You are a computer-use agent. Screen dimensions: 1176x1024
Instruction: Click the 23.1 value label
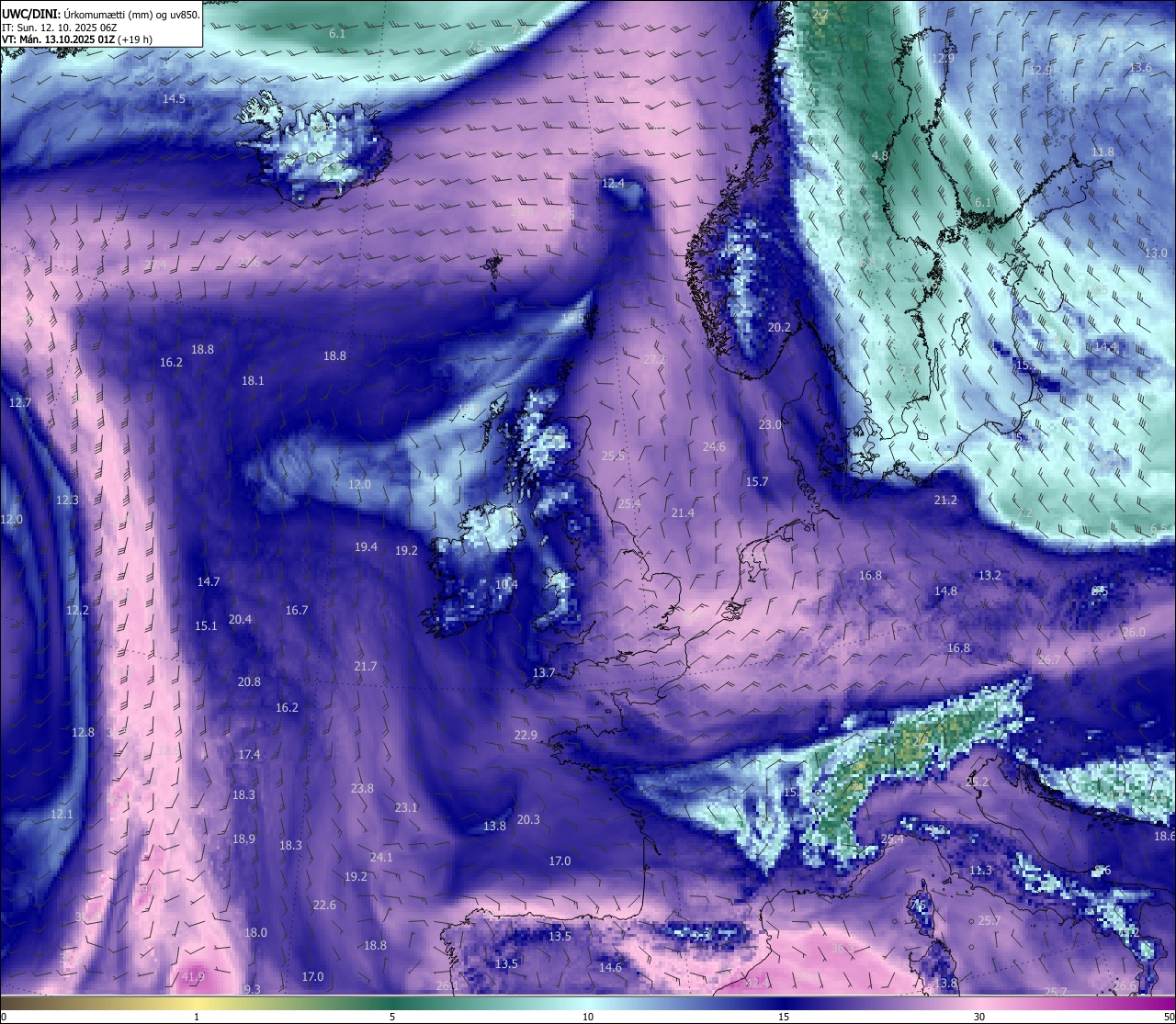coord(406,807)
